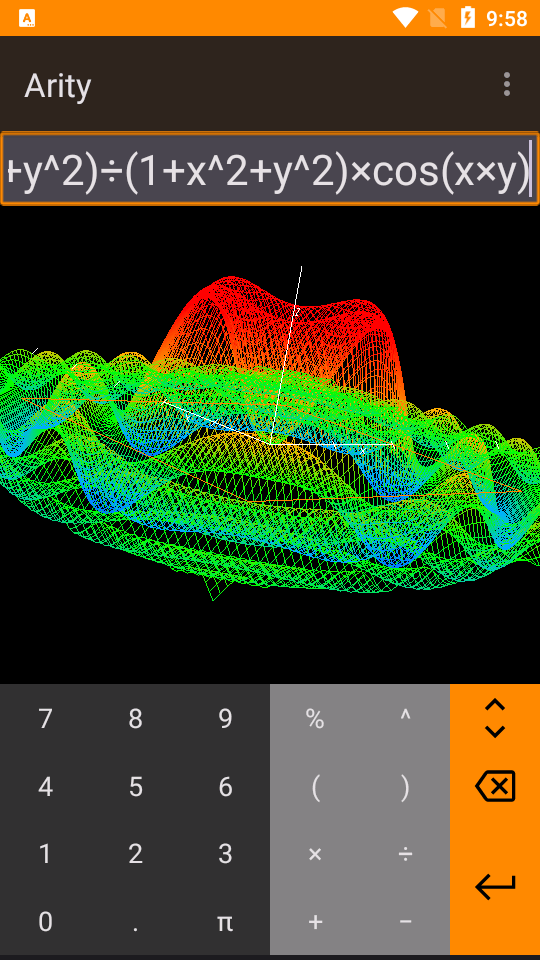The image size is (540, 960).
Task: Expand the up-down history arrows
Action: (x=495, y=718)
